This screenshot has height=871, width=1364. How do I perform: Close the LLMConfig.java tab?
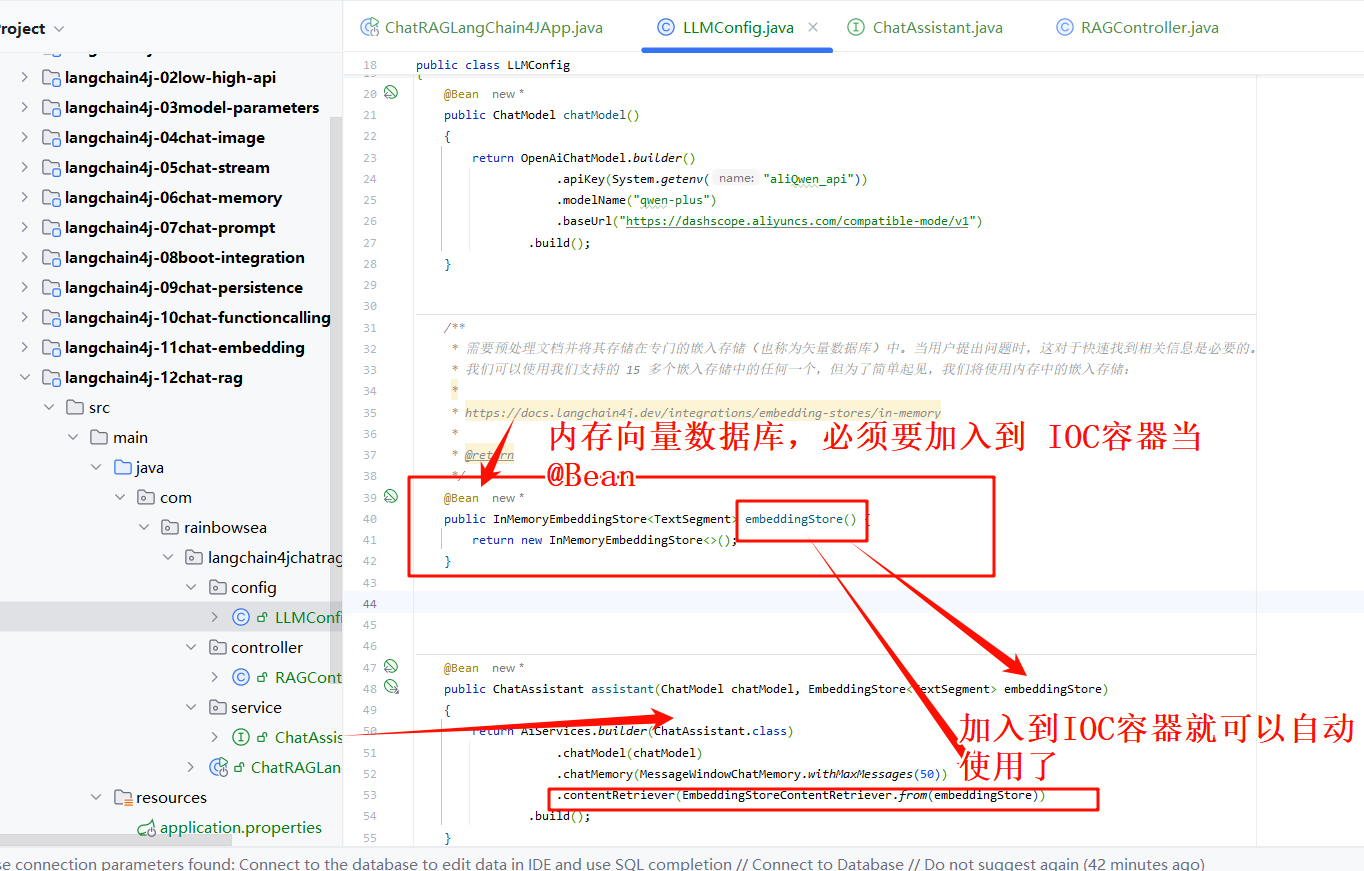pyautogui.click(x=813, y=27)
